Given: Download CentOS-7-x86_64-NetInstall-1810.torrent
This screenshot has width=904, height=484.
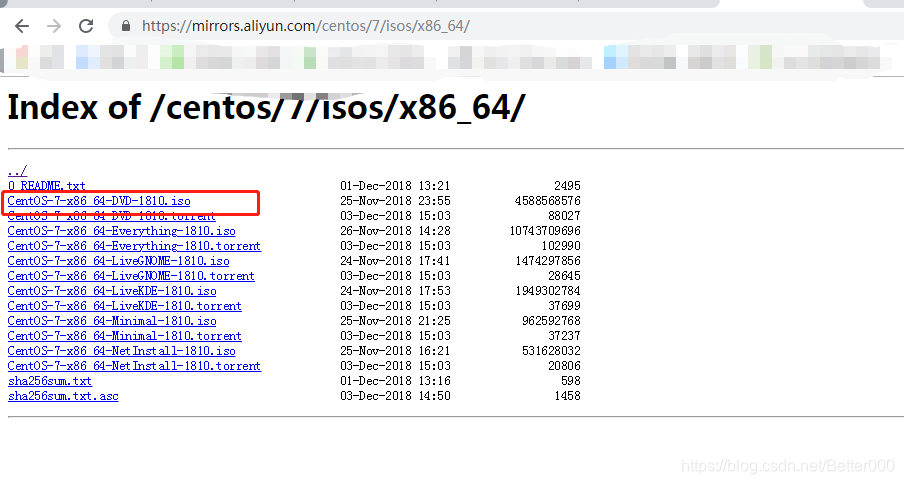Looking at the screenshot, I should [134, 366].
